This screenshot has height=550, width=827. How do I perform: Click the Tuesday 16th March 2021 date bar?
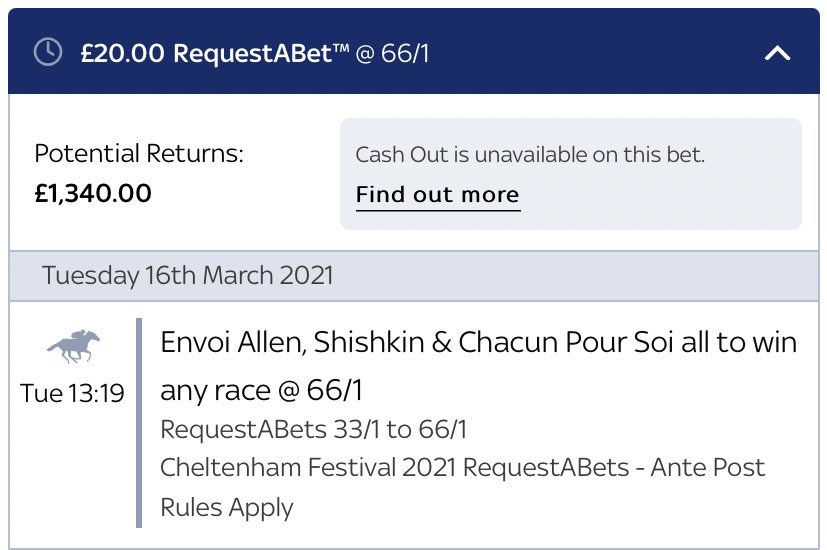coord(187,275)
